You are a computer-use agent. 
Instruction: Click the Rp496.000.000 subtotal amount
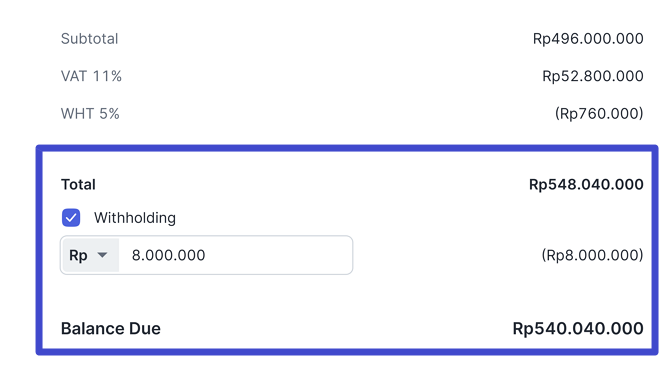588,39
